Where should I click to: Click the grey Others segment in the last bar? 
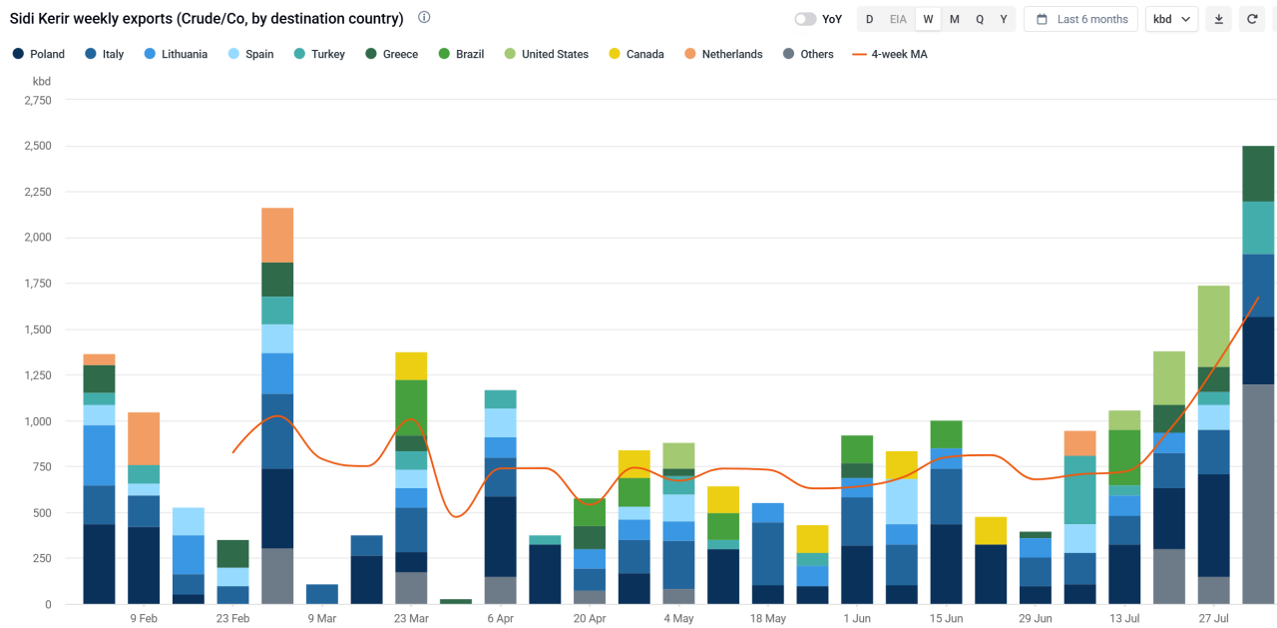pos(1258,494)
